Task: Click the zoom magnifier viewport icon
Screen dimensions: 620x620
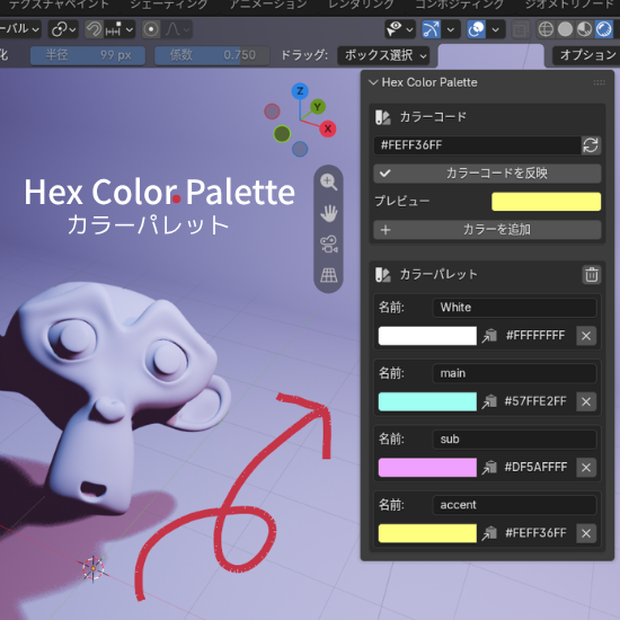Action: click(329, 182)
